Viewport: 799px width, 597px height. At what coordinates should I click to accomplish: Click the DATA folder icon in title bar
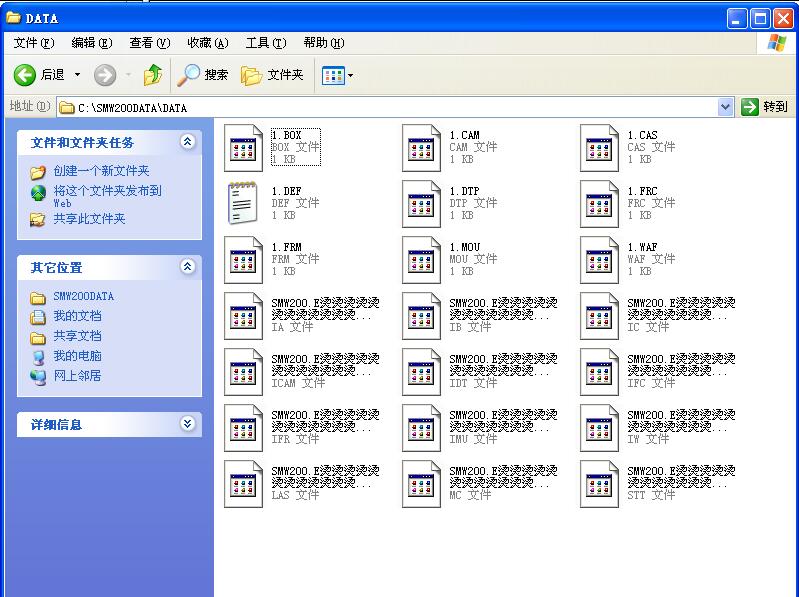click(13, 17)
